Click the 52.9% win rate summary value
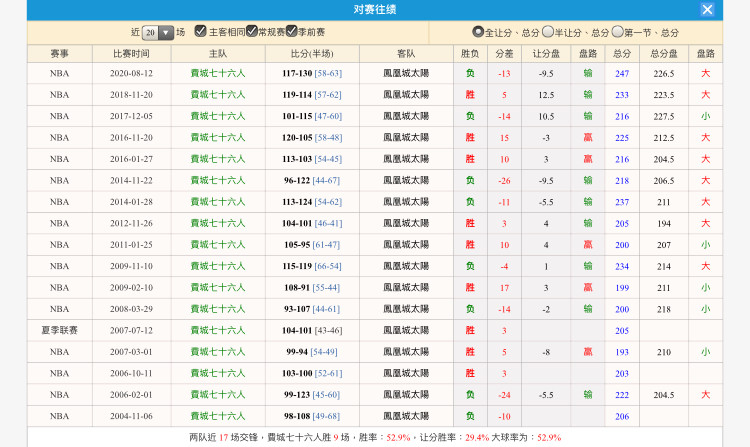This screenshot has width=750, height=447. tap(398, 437)
